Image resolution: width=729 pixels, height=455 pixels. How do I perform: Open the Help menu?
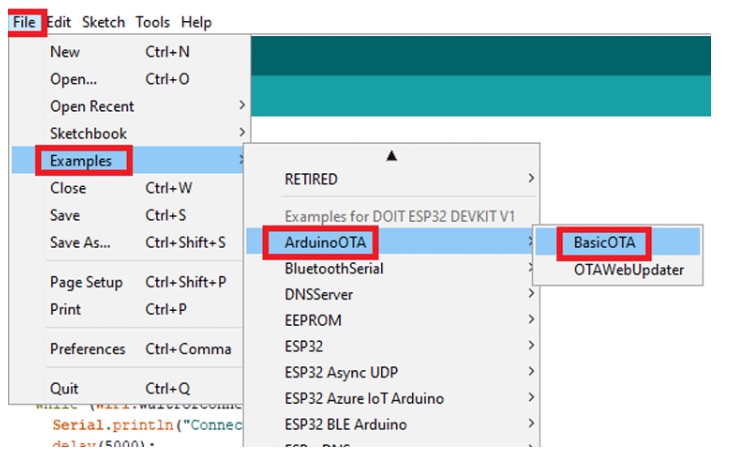point(197,22)
